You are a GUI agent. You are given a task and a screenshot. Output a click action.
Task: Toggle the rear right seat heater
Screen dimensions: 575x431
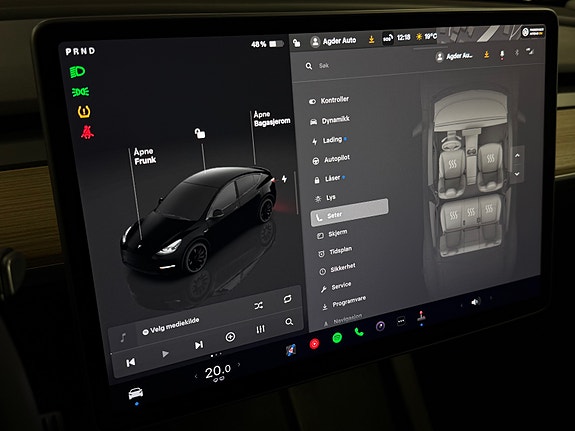click(x=489, y=209)
